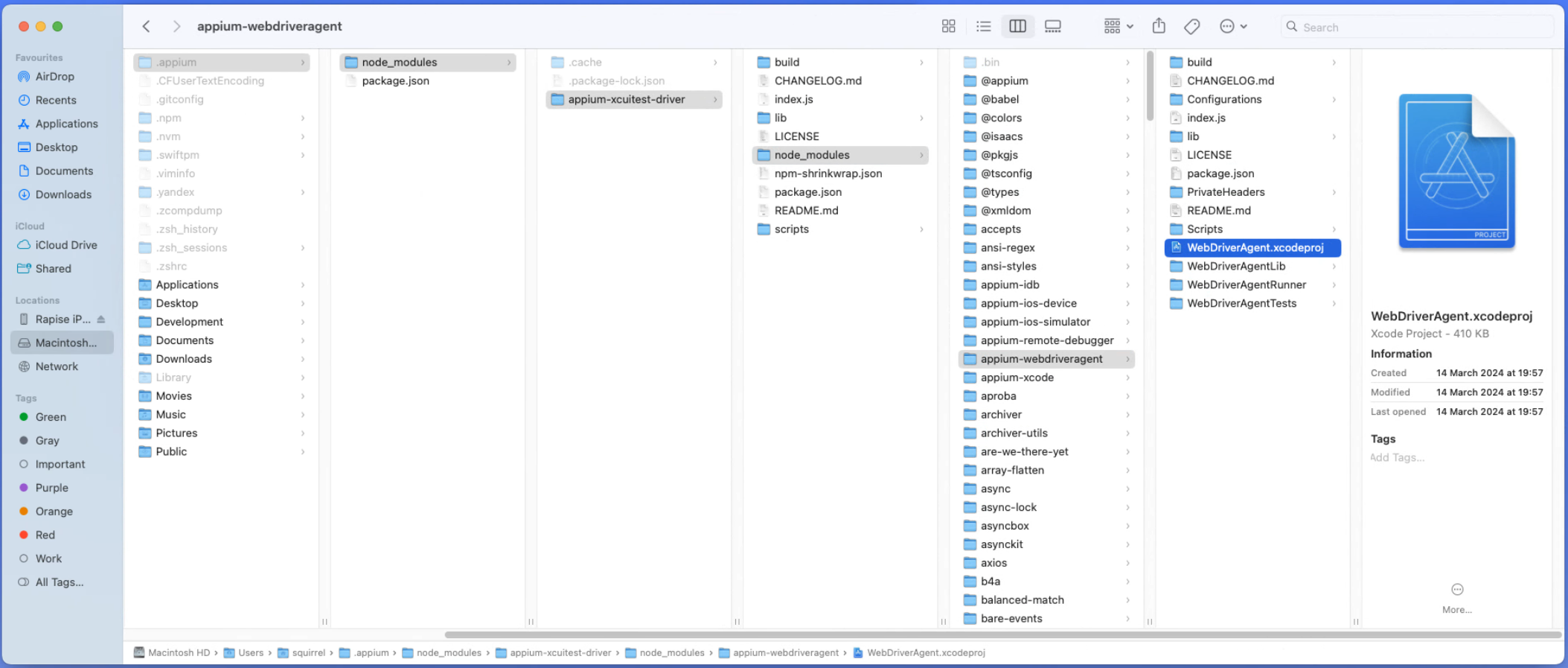Go back using the back arrow

click(x=147, y=26)
